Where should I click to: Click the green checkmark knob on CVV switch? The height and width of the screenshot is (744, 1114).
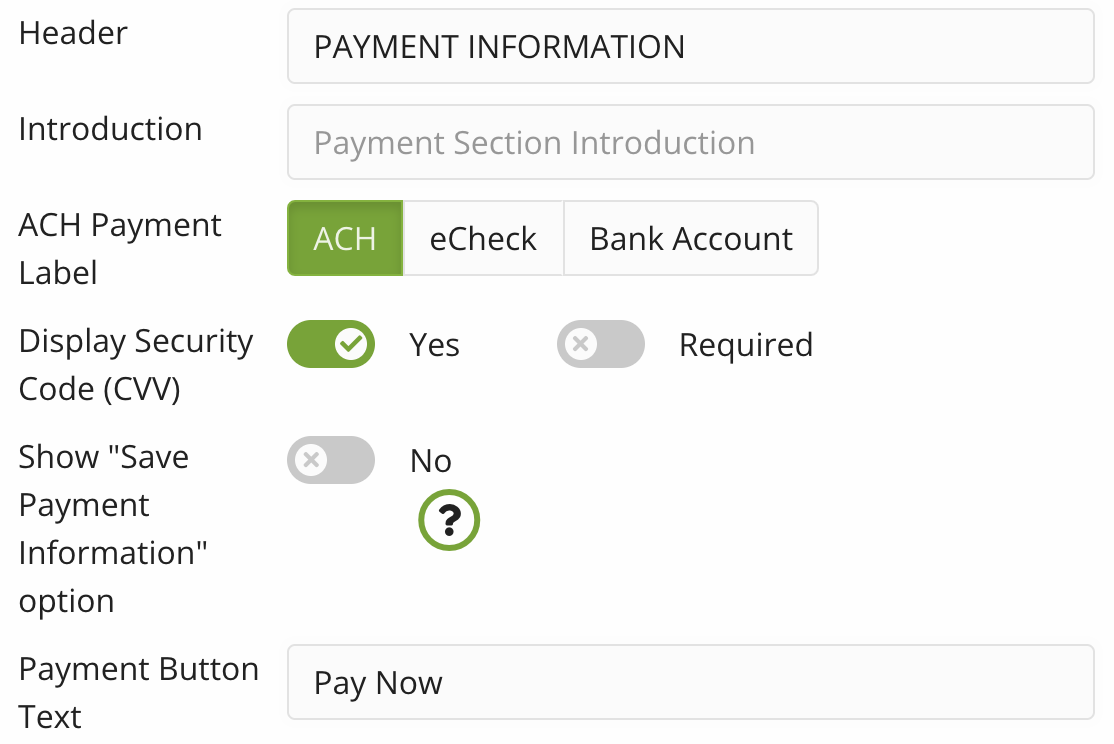351,344
